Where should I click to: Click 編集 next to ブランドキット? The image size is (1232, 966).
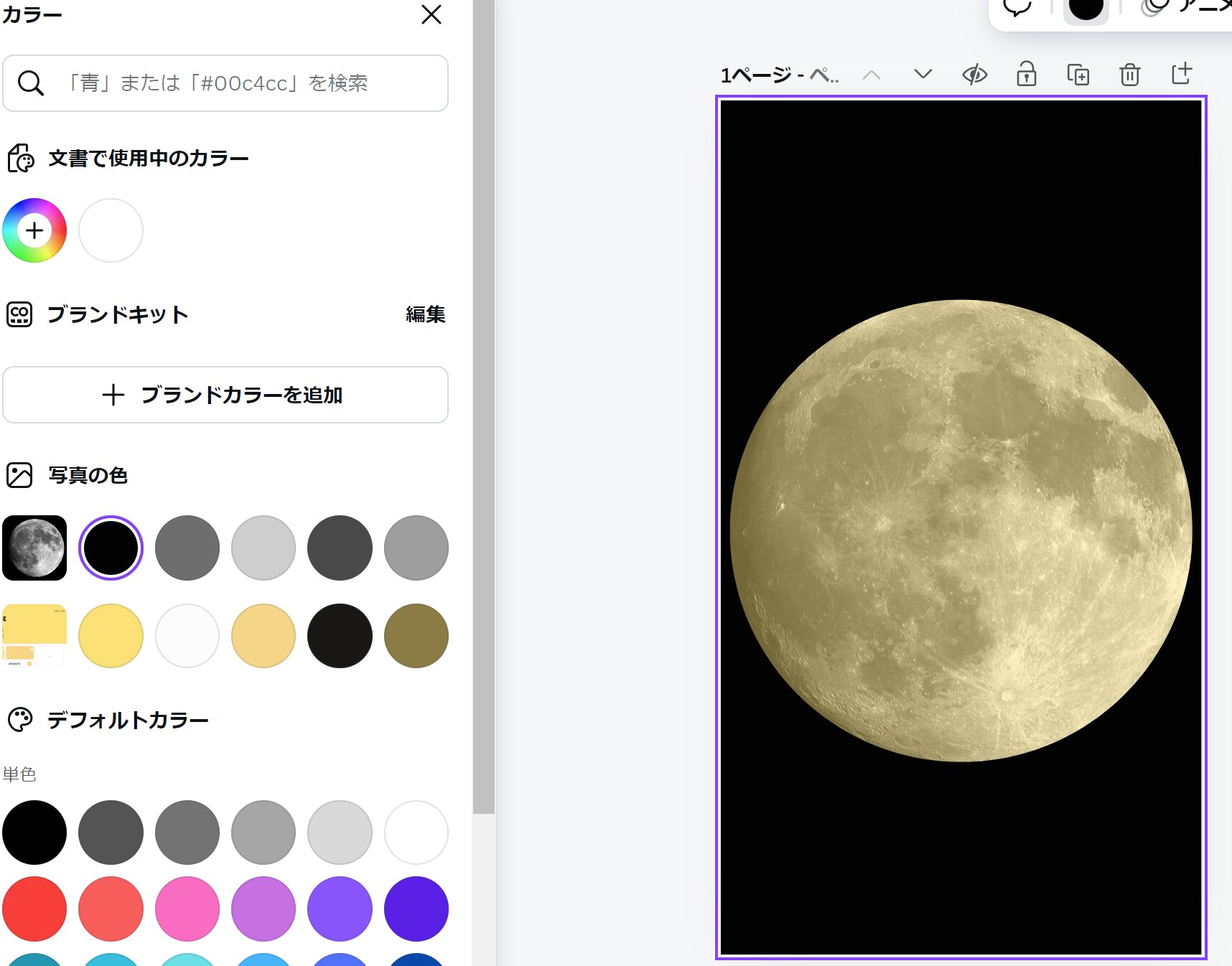point(425,314)
